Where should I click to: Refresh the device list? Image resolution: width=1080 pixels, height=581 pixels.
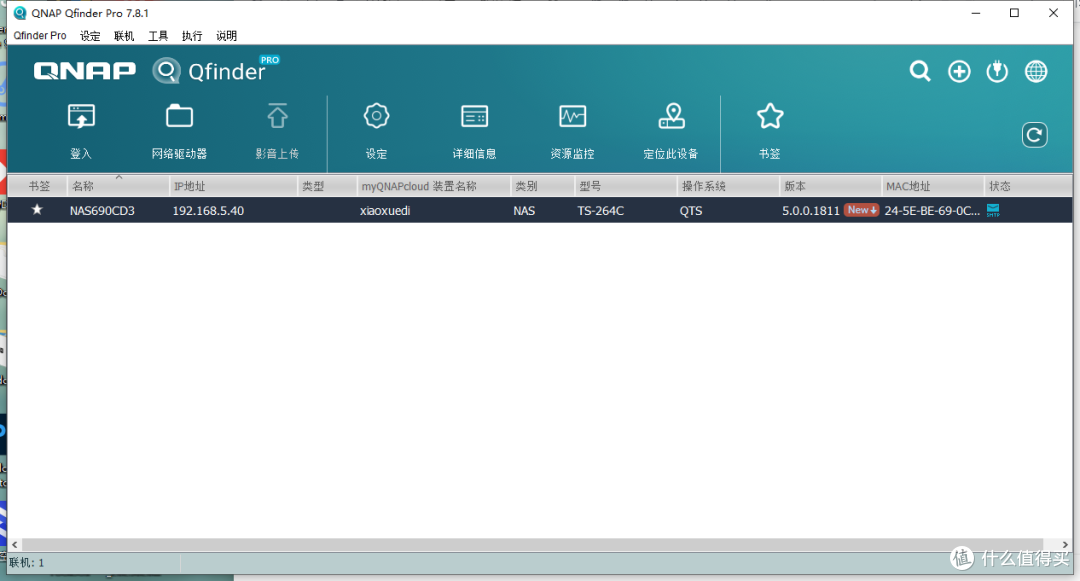pos(1035,135)
